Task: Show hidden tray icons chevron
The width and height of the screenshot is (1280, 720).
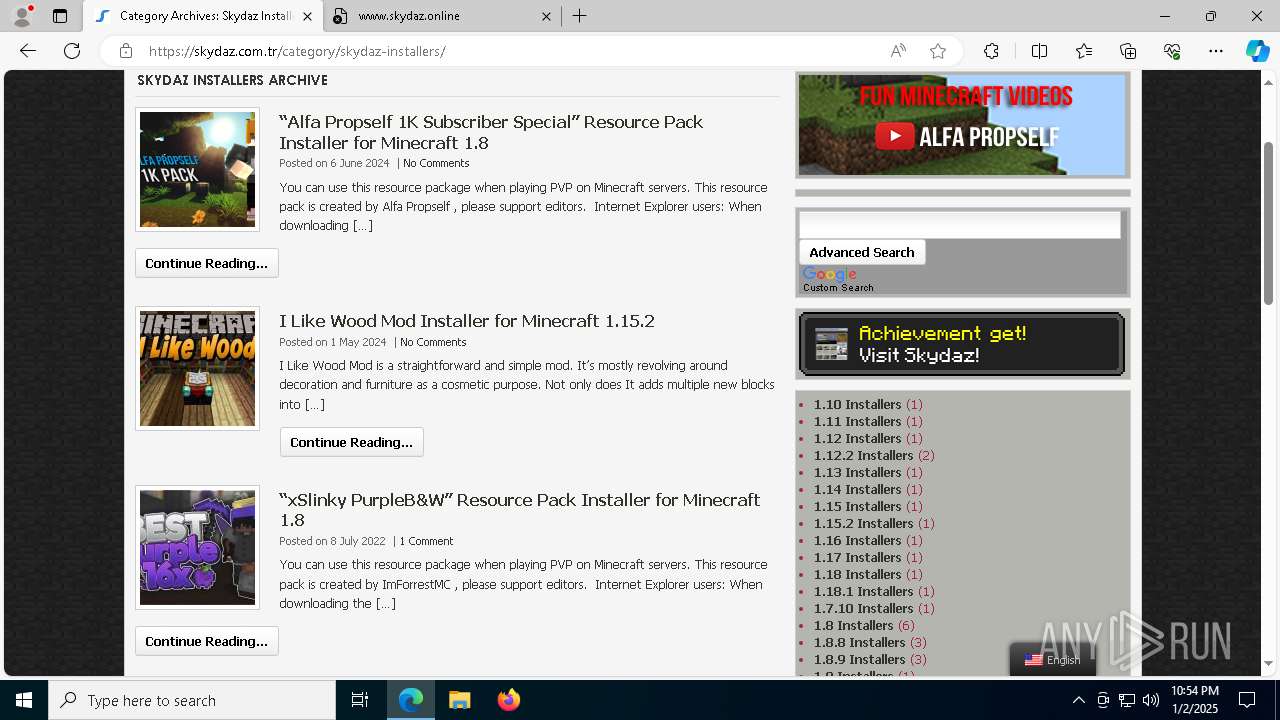Action: 1078,700
